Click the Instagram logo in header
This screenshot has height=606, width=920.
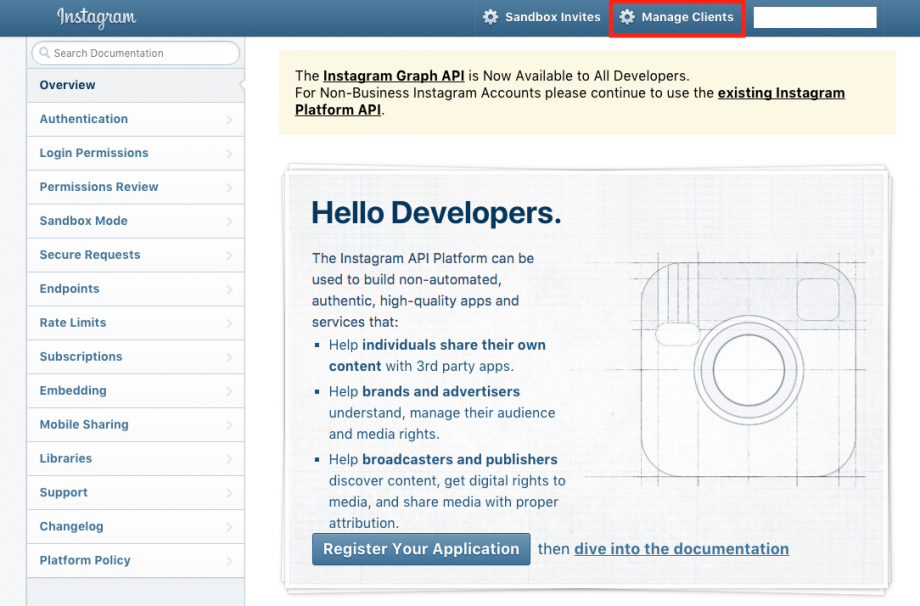(x=96, y=18)
